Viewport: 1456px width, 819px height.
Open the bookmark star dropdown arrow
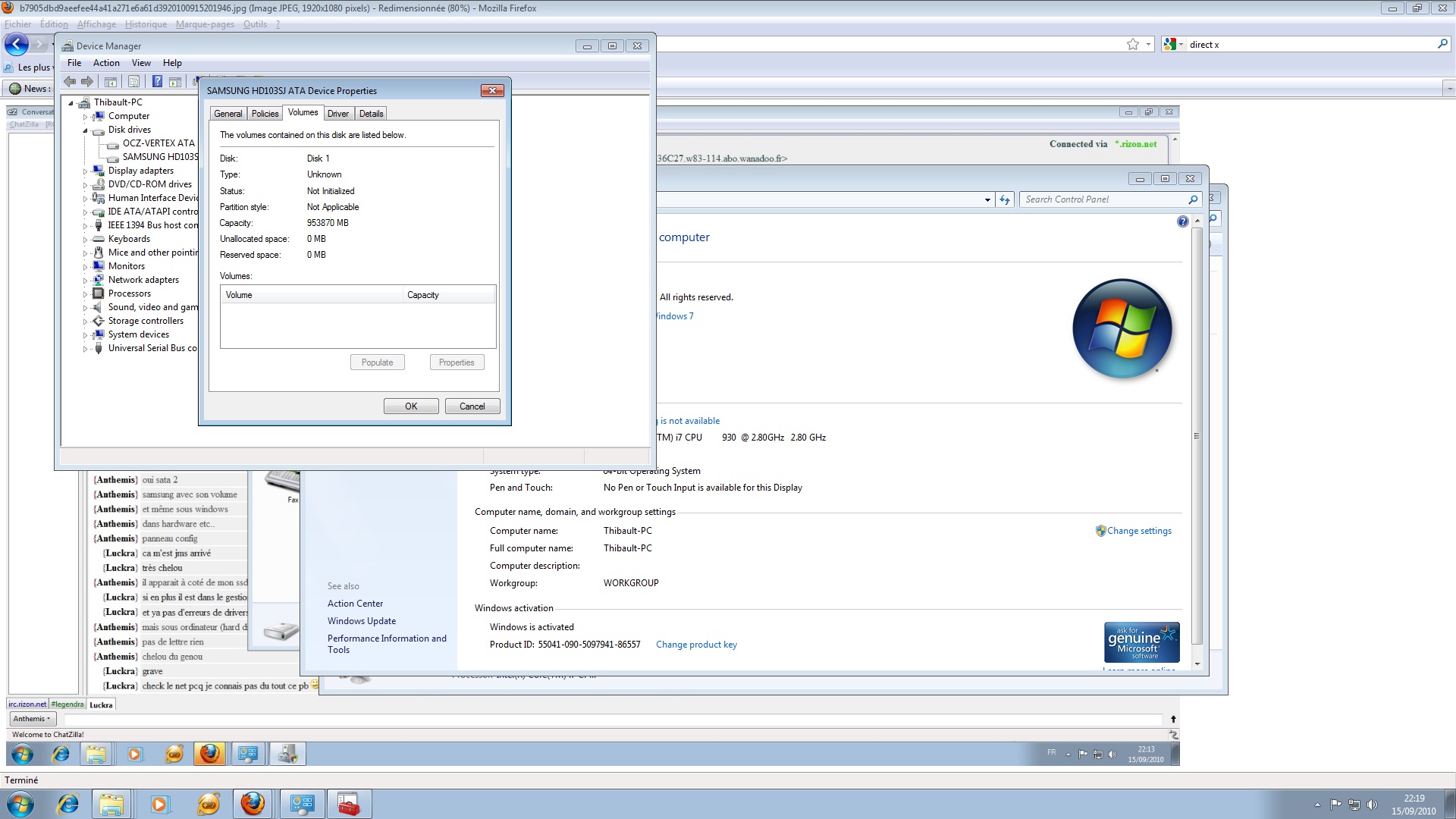pos(1148,44)
